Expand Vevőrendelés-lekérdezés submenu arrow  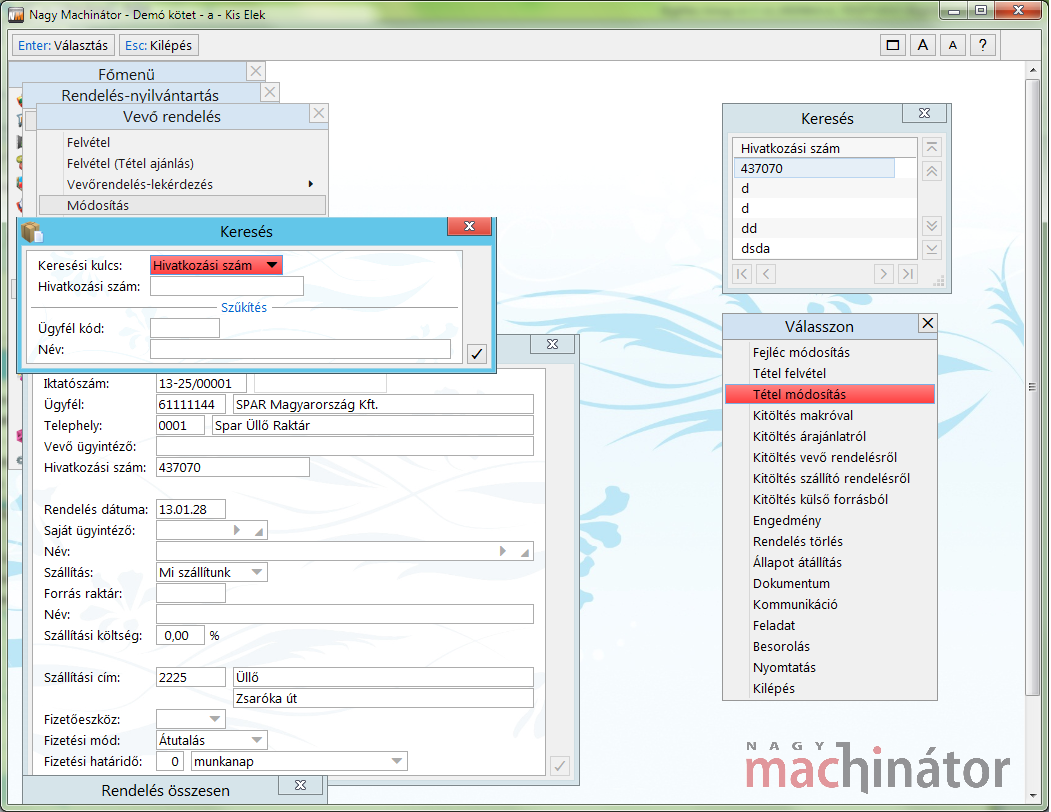[x=310, y=184]
